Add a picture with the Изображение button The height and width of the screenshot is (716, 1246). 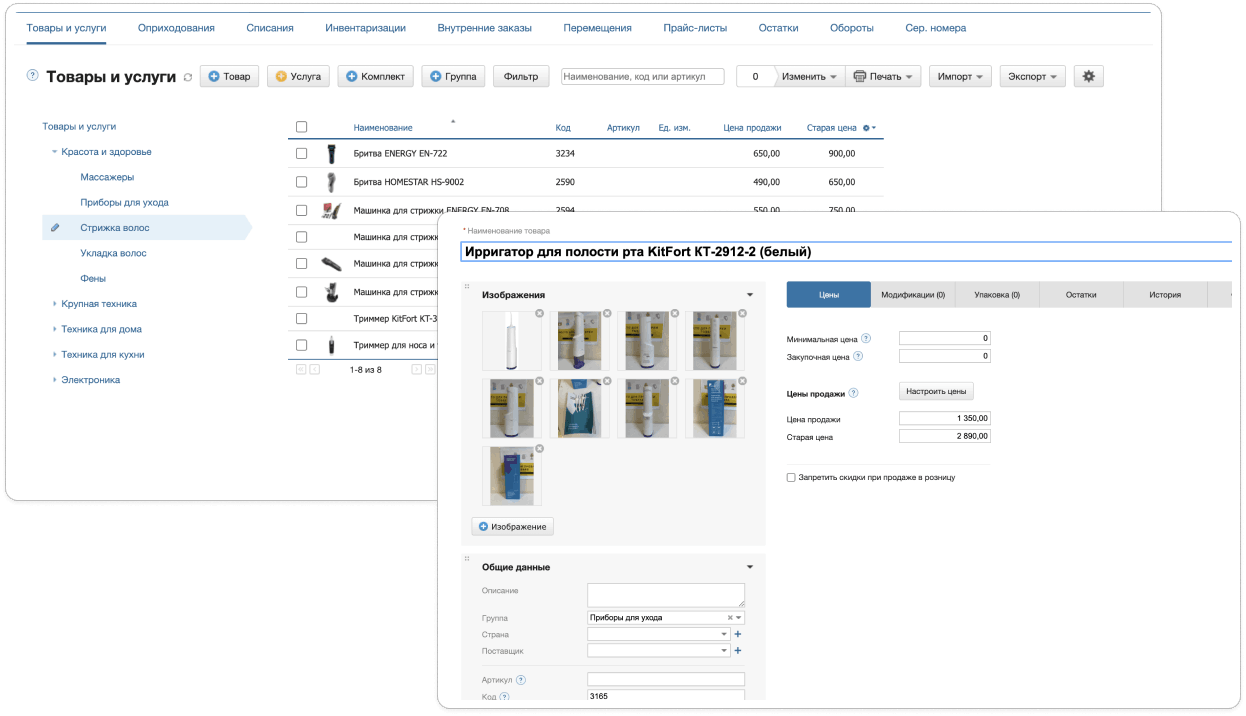512,526
